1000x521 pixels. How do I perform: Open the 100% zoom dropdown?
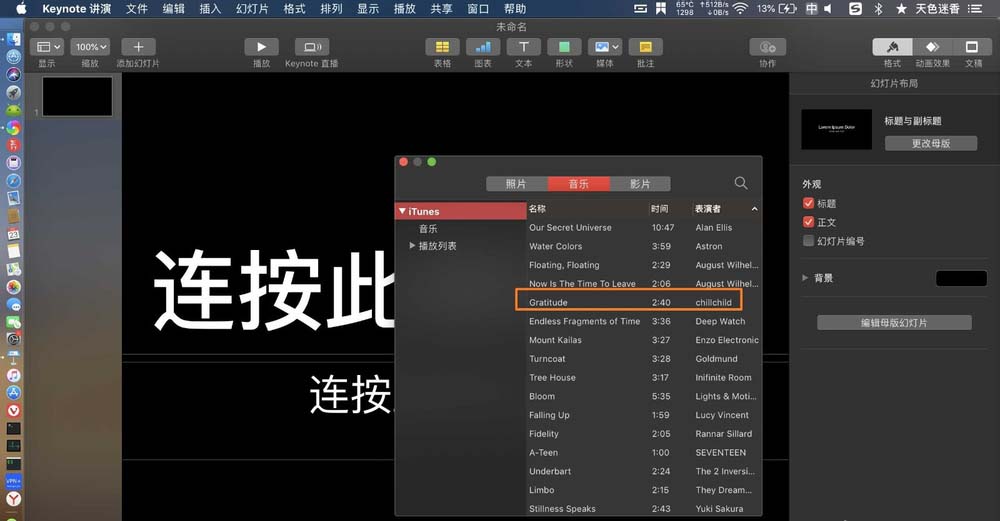pyautogui.click(x=91, y=47)
